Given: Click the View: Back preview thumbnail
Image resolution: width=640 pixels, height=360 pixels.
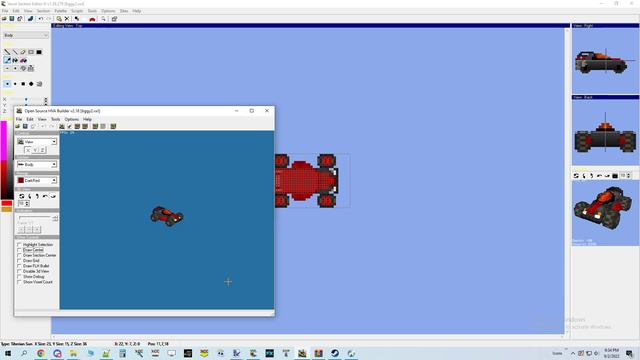Looking at the screenshot, I should [x=605, y=132].
